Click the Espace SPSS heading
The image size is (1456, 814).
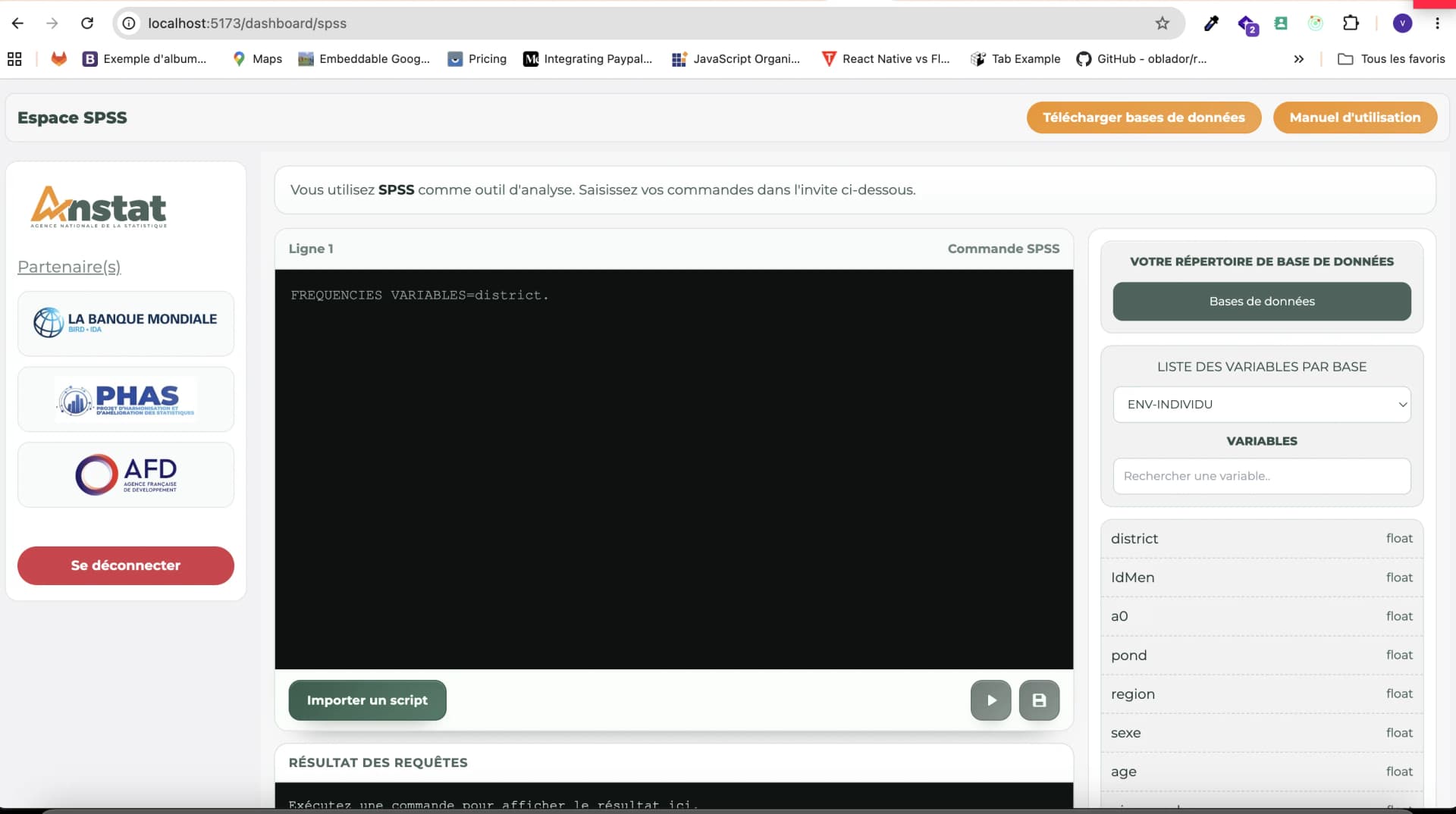click(x=72, y=117)
